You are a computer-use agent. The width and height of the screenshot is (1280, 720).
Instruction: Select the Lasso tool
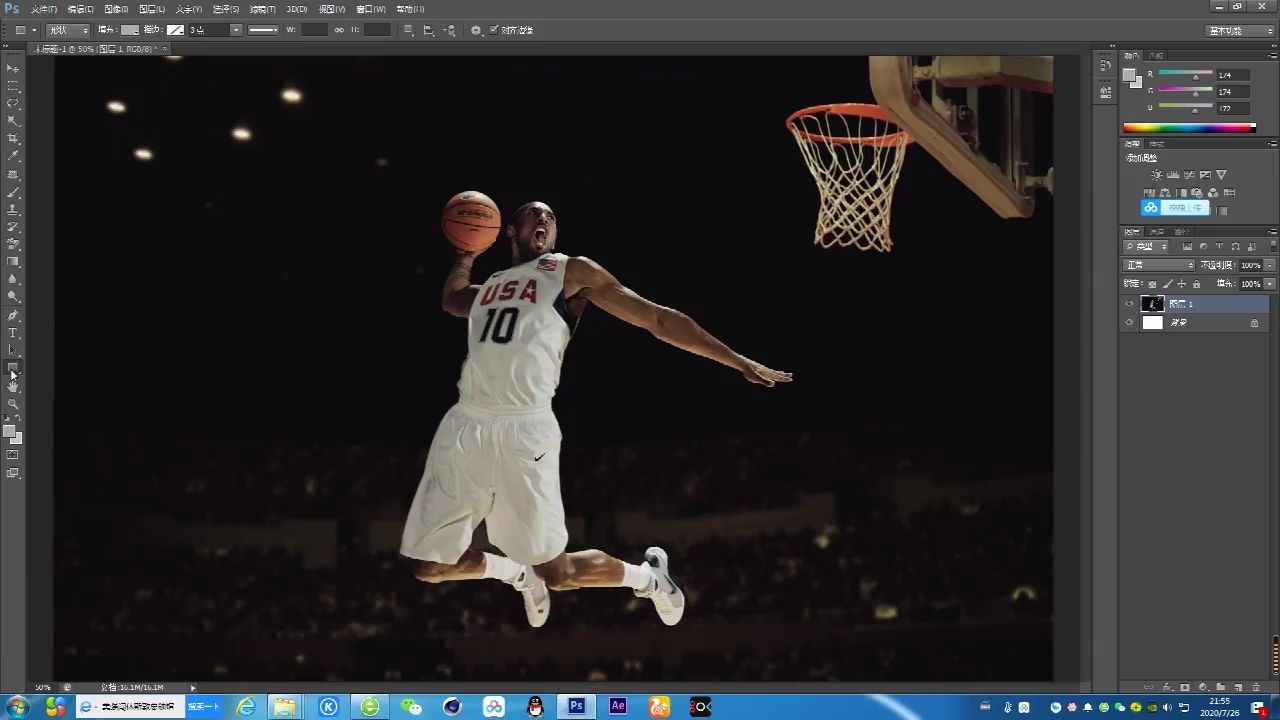[x=13, y=103]
